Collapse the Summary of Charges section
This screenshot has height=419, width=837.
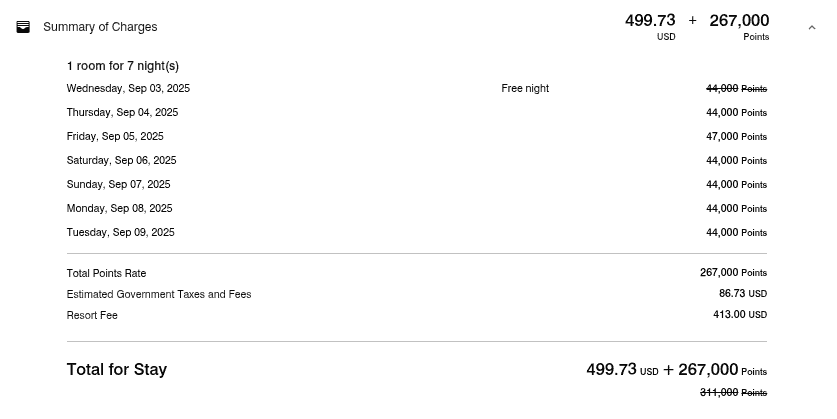tap(812, 27)
